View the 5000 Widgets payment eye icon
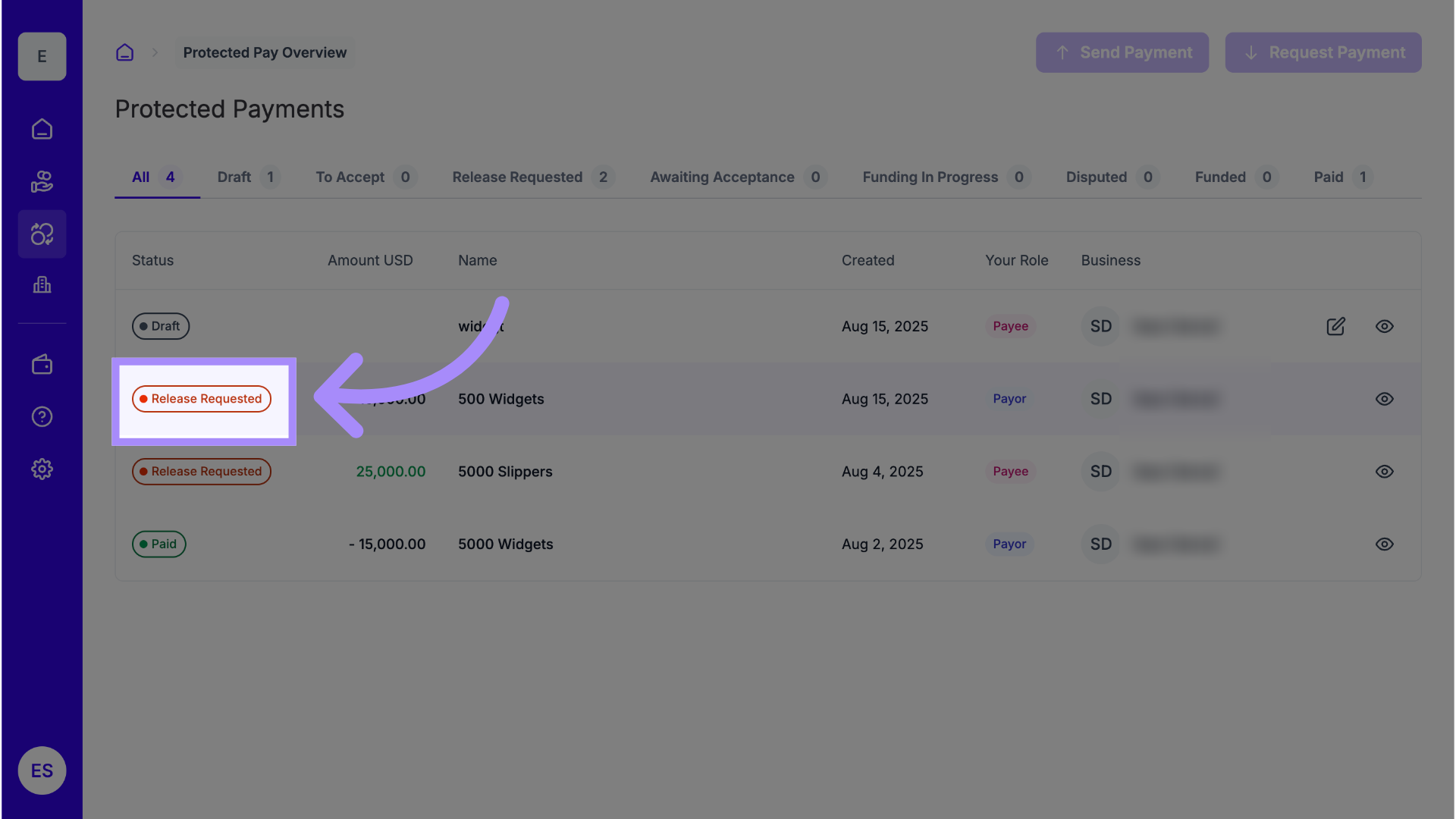Image resolution: width=1456 pixels, height=819 pixels. (1384, 544)
